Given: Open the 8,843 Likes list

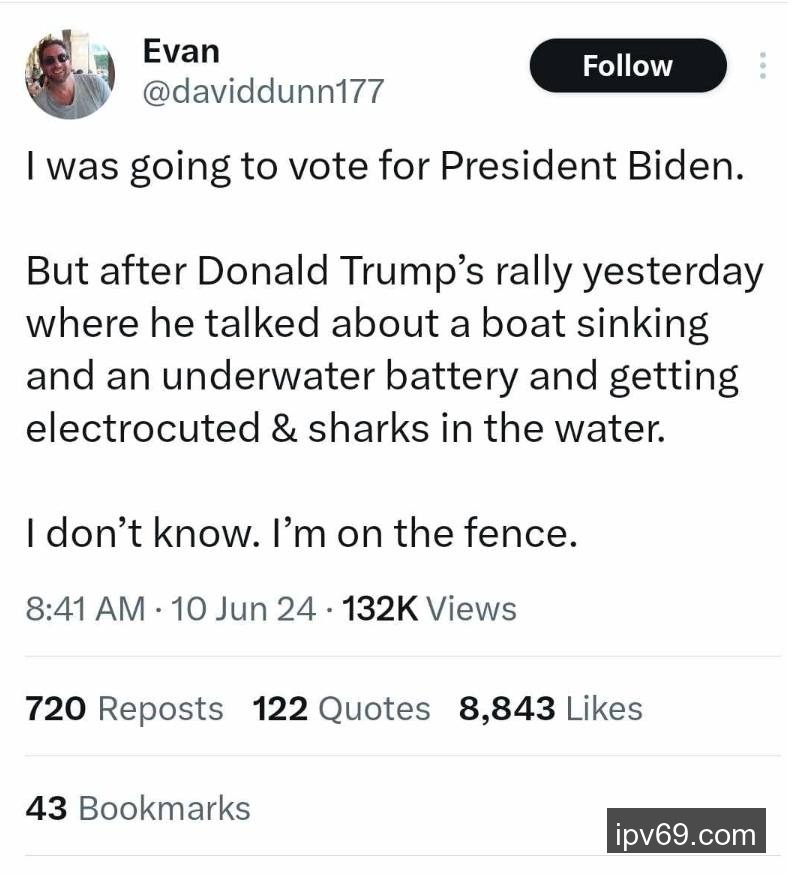Looking at the screenshot, I should 550,709.
